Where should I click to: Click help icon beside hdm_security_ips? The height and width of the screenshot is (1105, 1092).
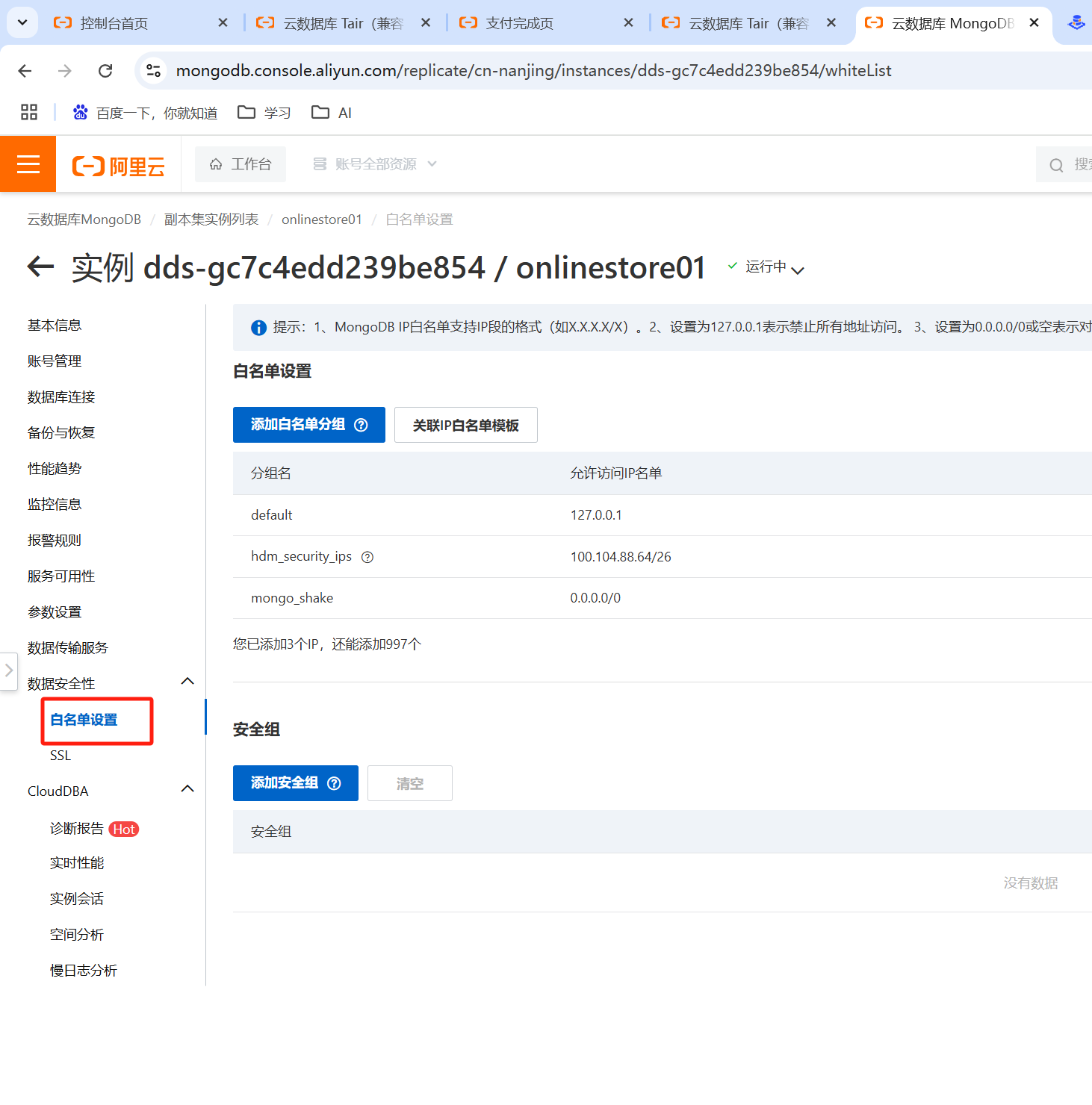point(367,557)
